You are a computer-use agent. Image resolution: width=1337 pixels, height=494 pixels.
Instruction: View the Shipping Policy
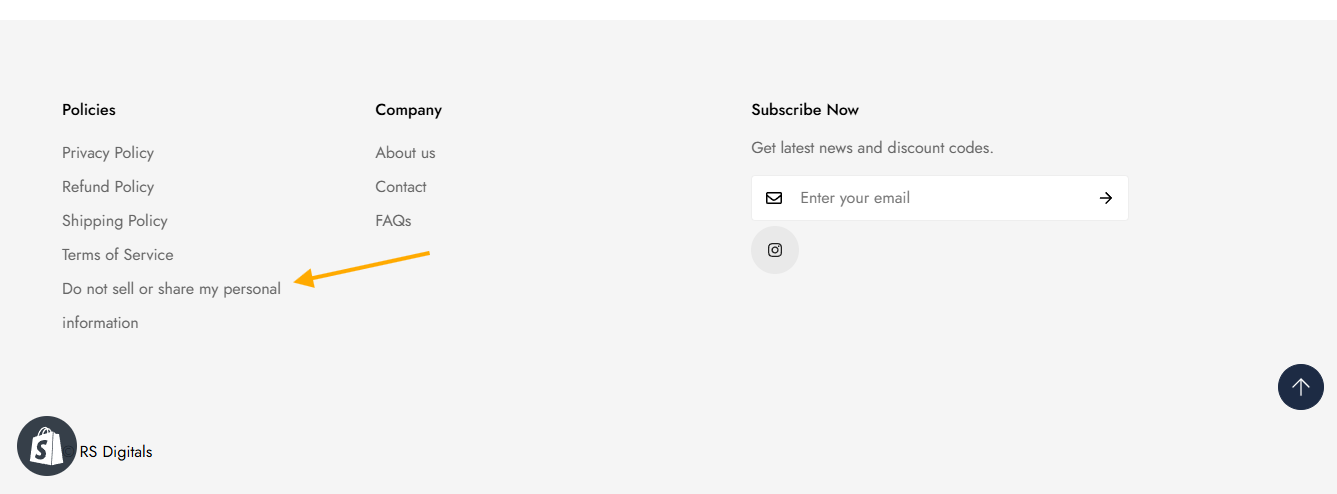tap(115, 221)
